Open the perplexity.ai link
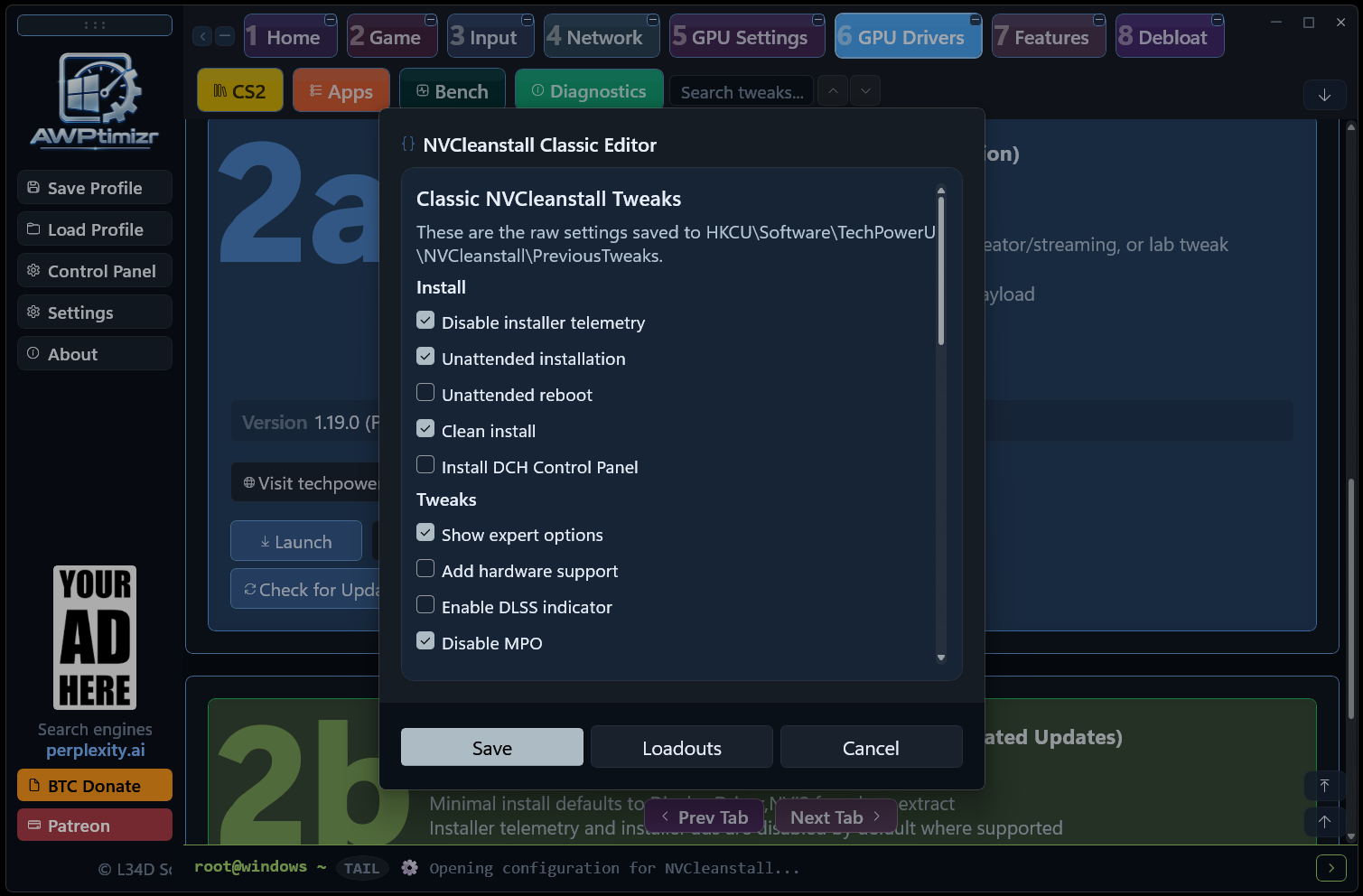This screenshot has height=896, width=1363. 96,750
